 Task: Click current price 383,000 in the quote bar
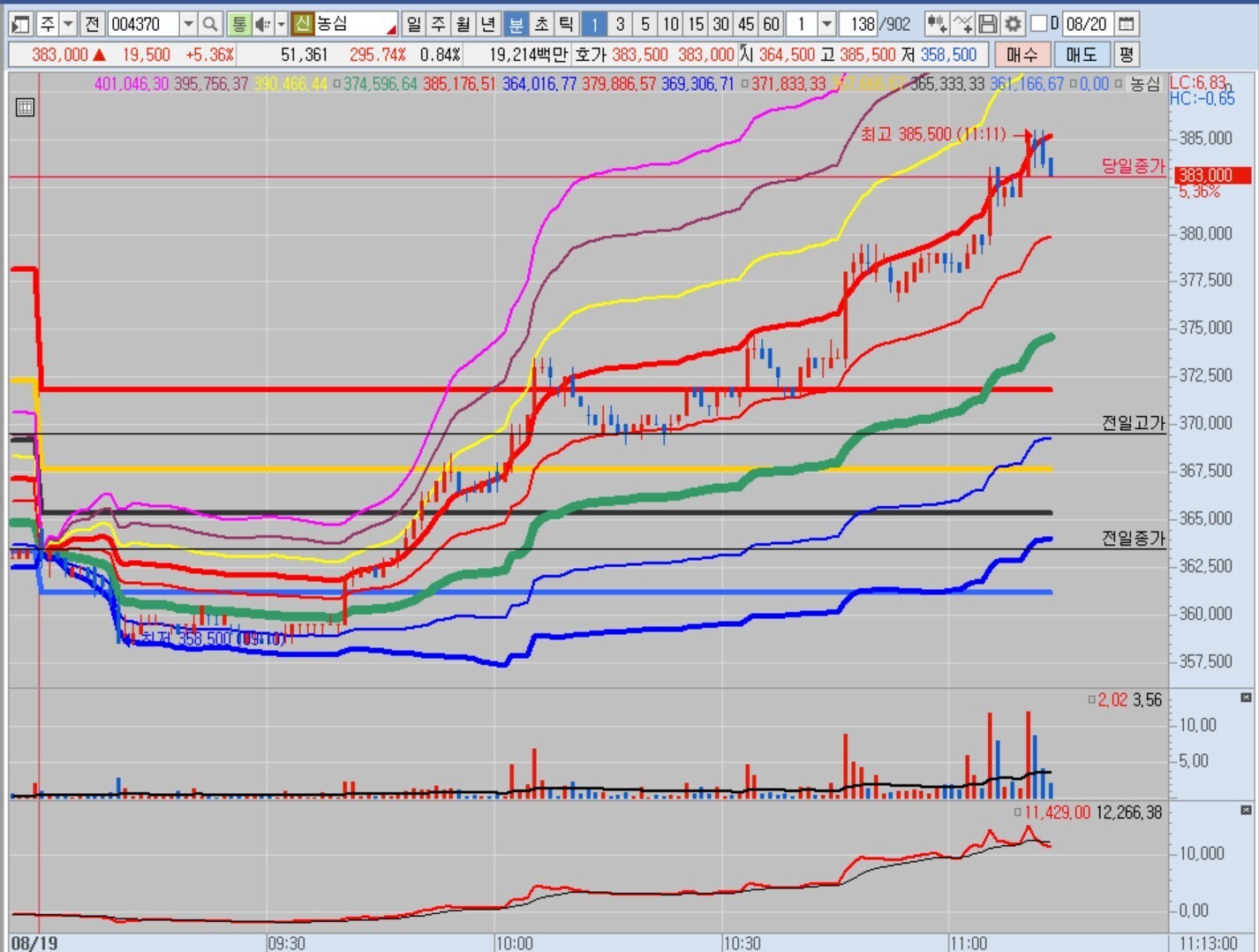[60, 55]
